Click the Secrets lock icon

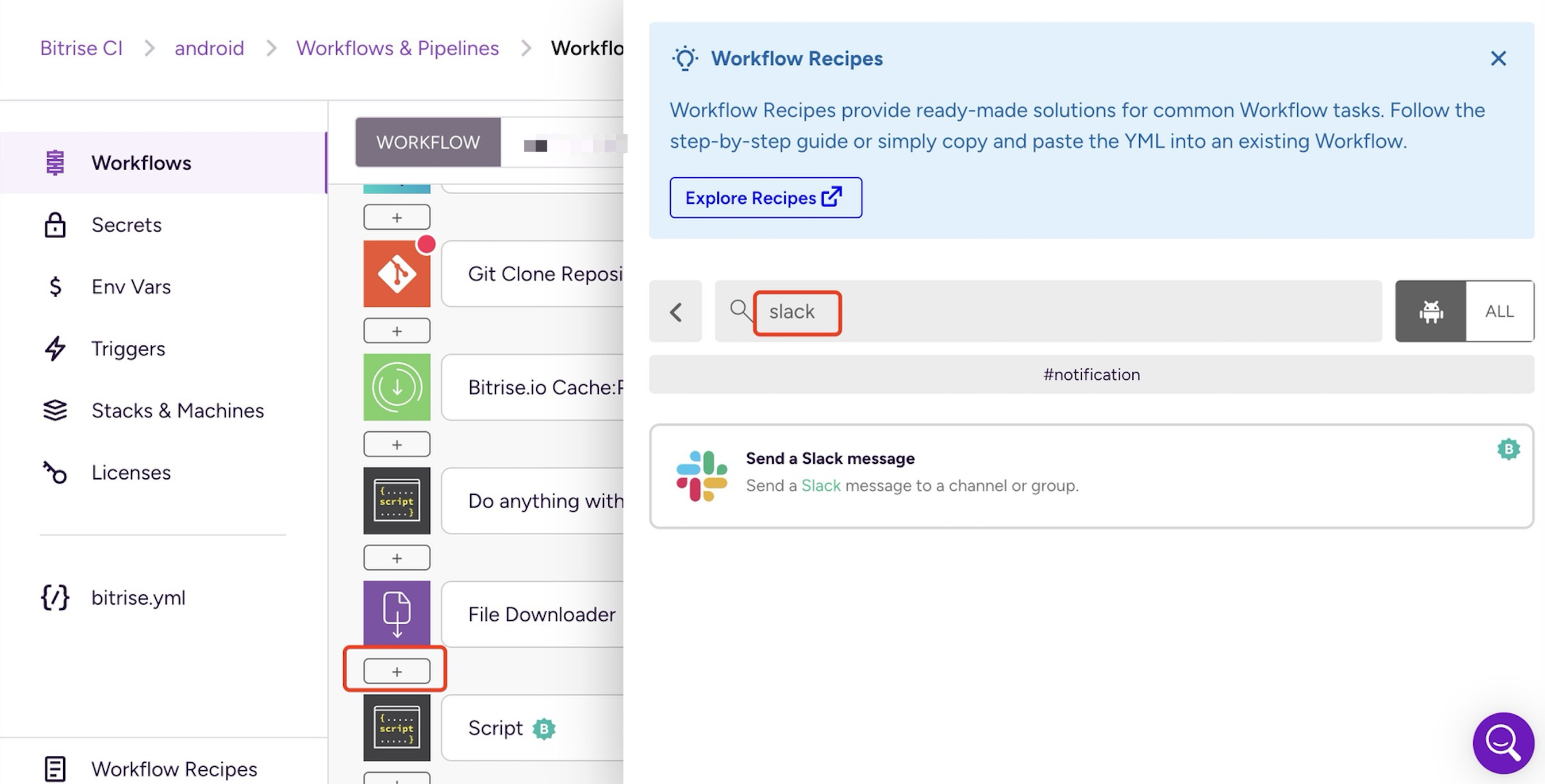[x=55, y=225]
